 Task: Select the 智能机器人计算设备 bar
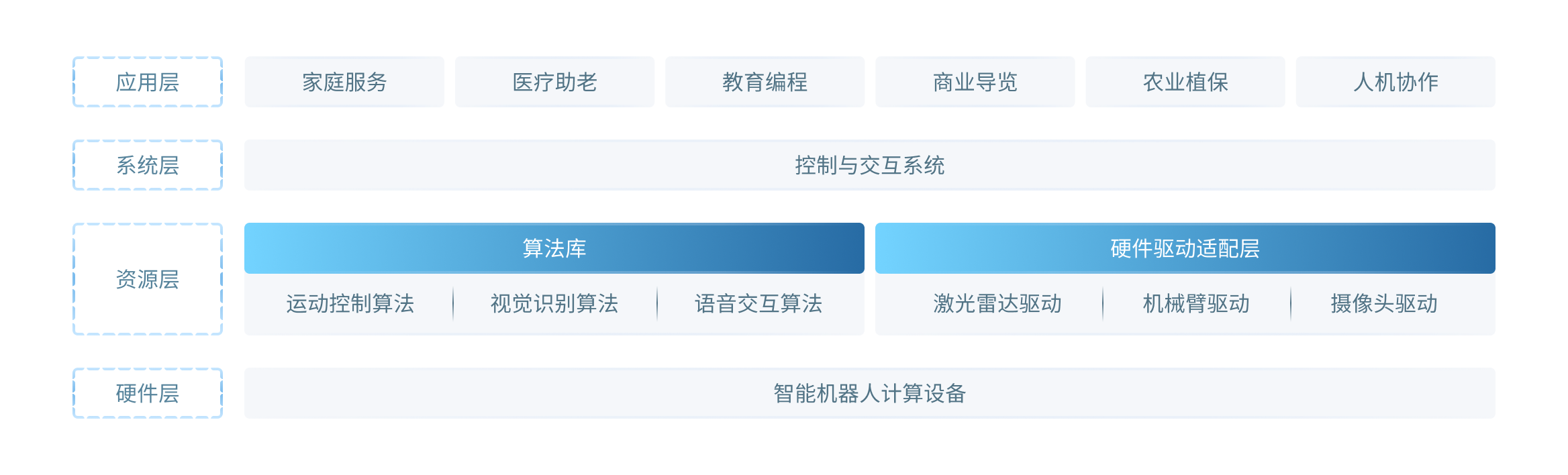click(869, 393)
